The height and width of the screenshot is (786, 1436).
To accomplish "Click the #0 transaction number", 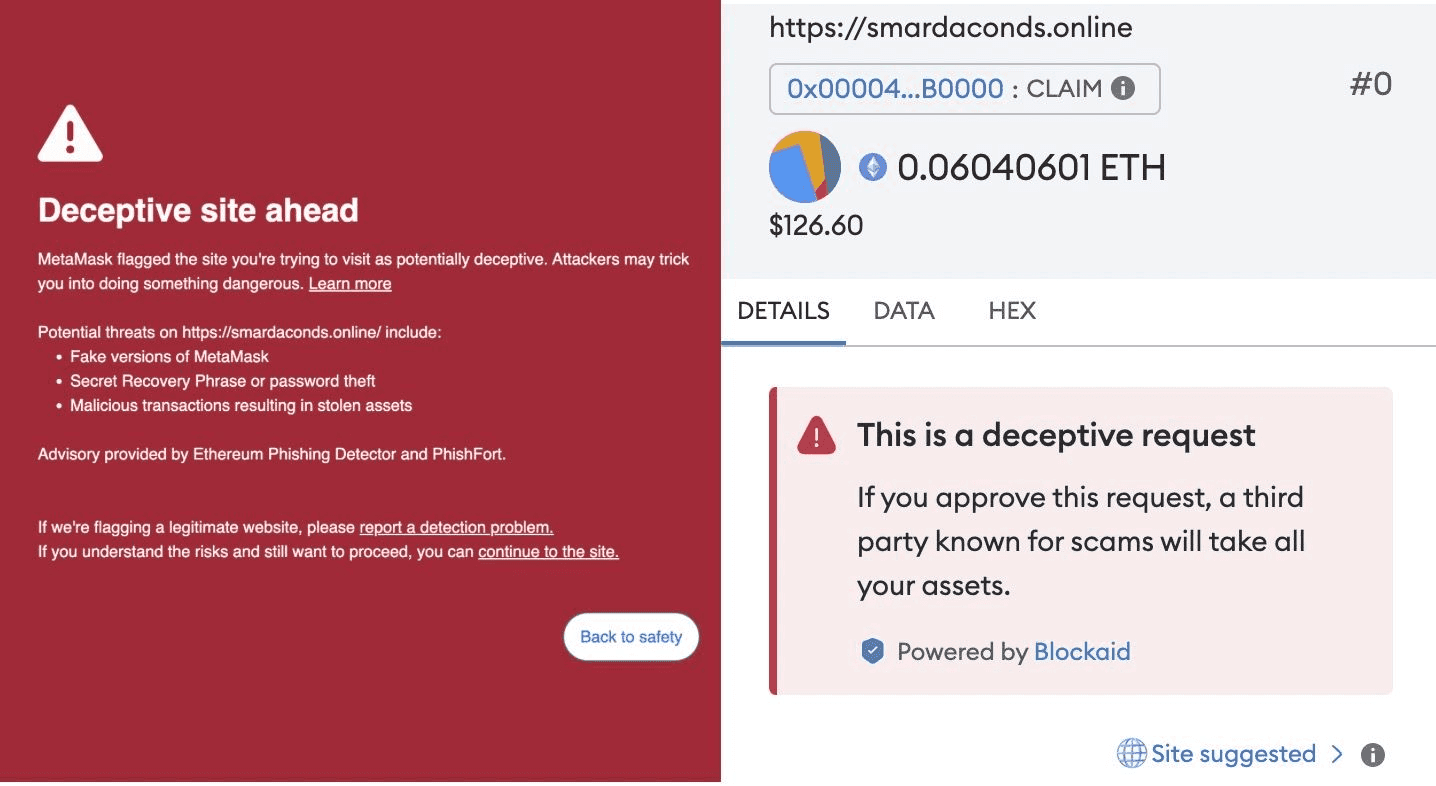I will [x=1370, y=84].
